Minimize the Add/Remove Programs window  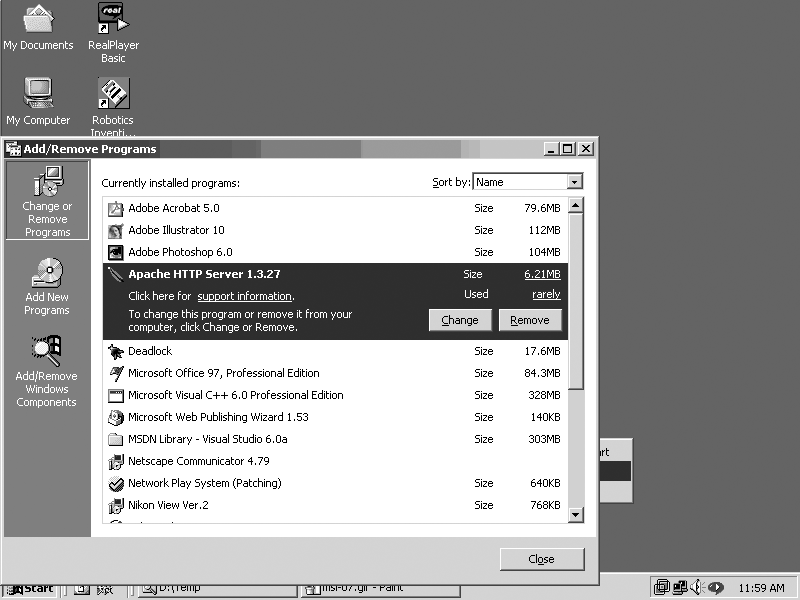tap(551, 149)
